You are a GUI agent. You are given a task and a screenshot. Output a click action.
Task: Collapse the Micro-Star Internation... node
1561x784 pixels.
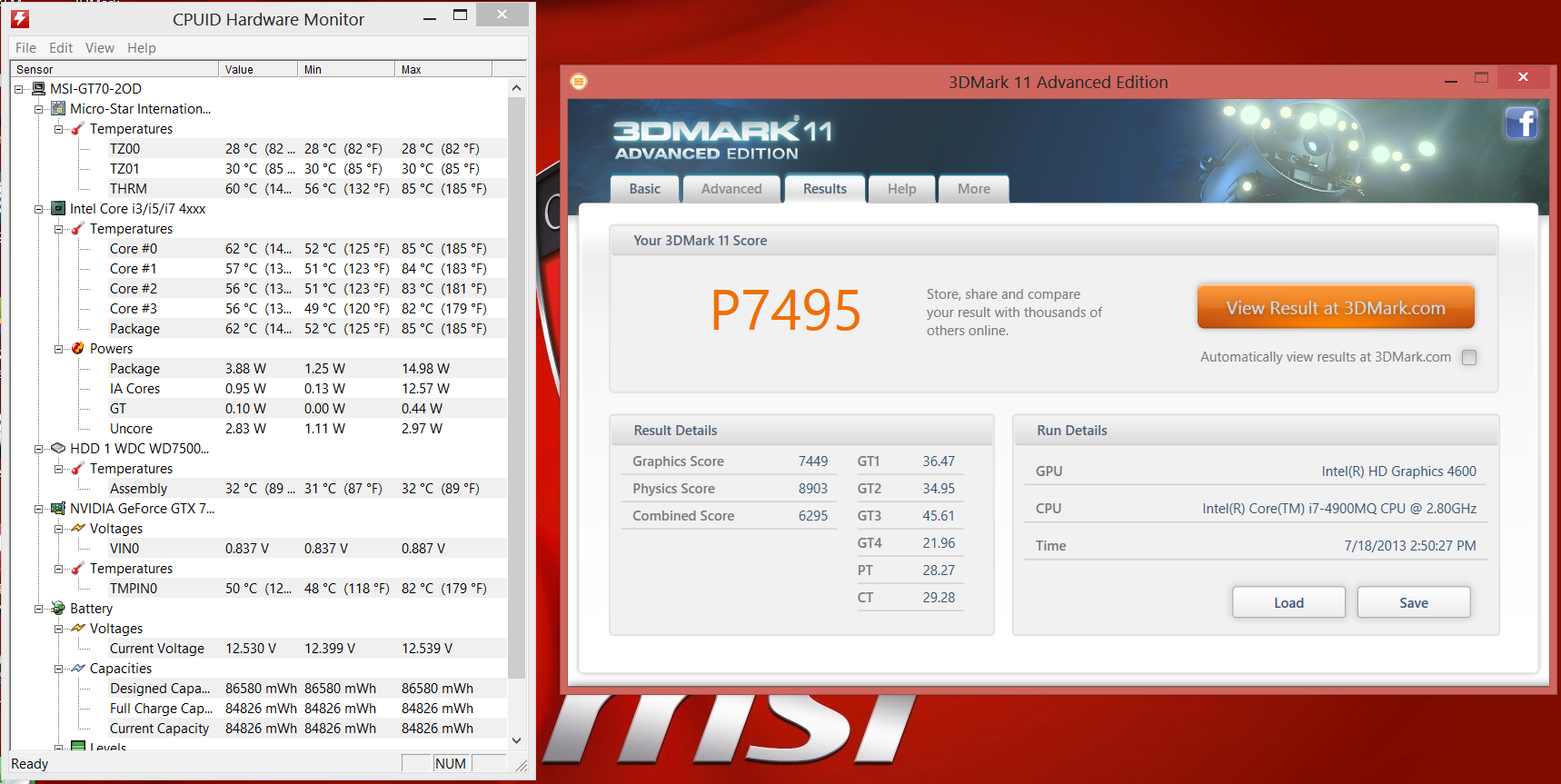click(39, 109)
